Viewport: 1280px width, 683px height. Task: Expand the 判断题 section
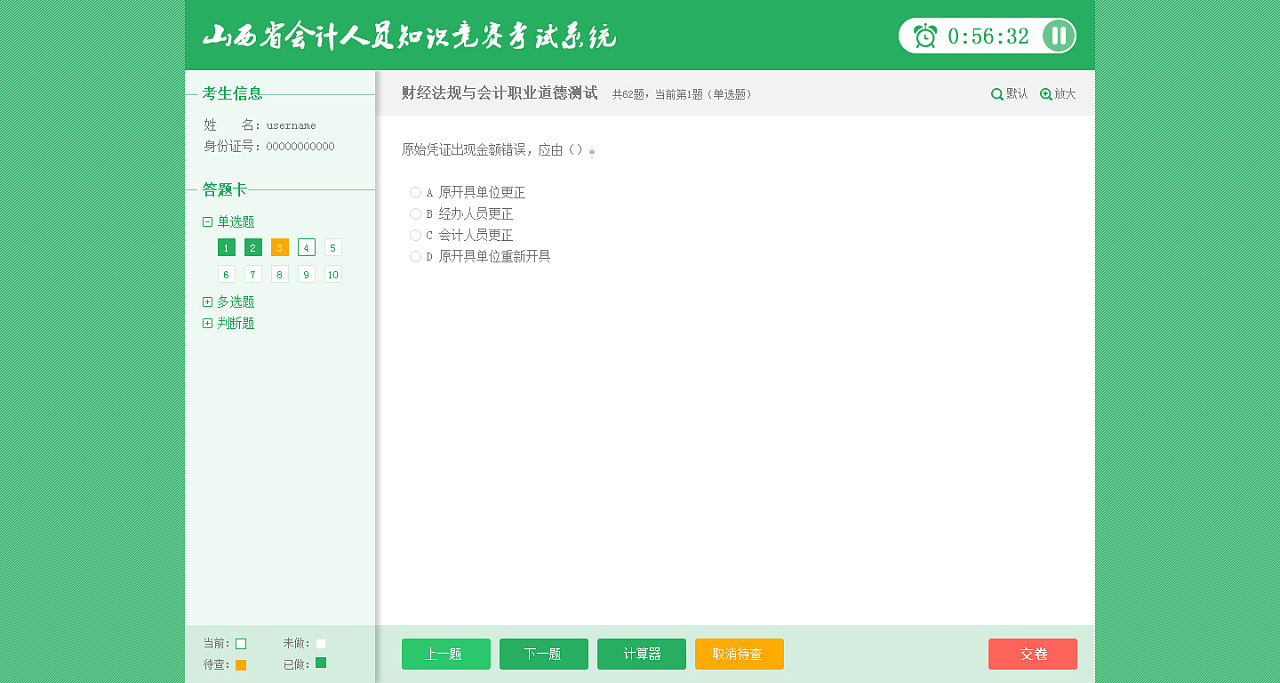point(207,323)
